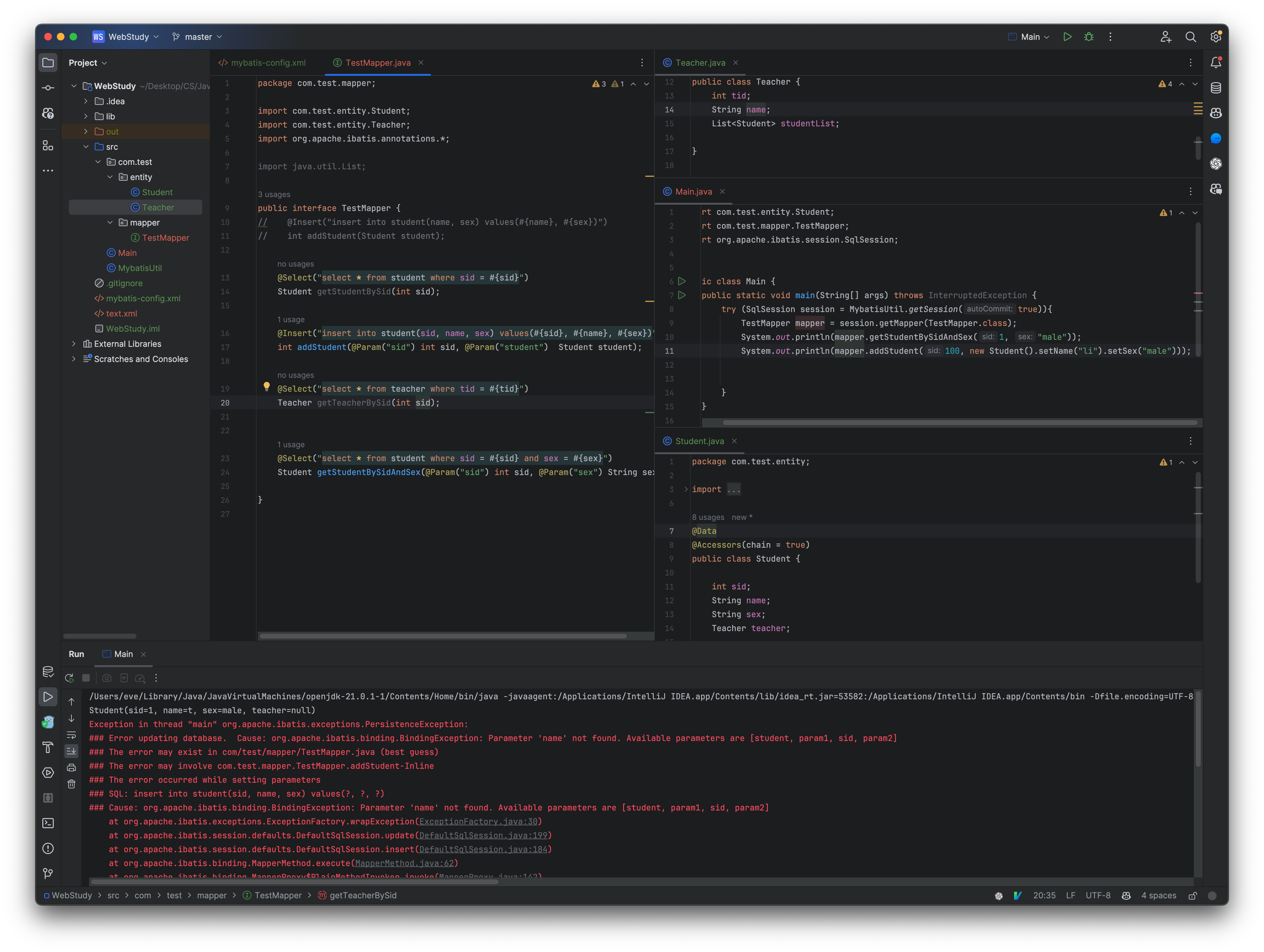The width and height of the screenshot is (1264, 952).
Task: Click the Clear All trash icon
Action: (71, 784)
